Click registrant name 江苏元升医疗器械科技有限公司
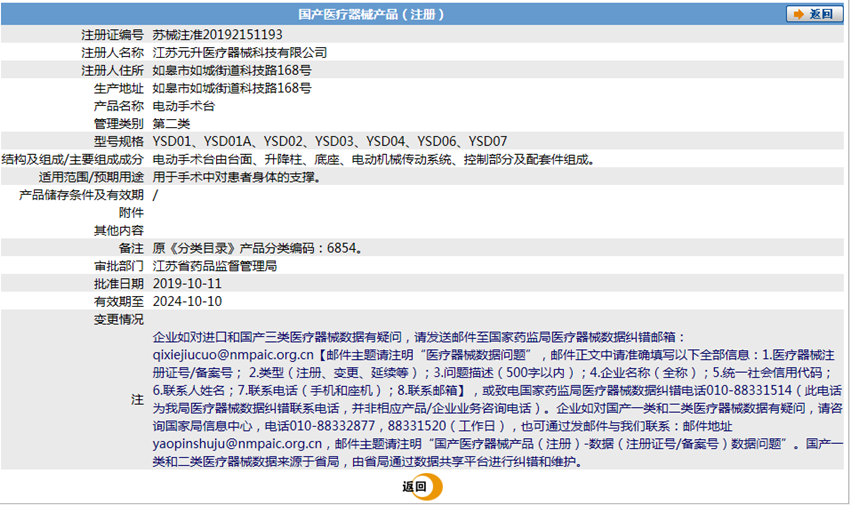This screenshot has height=505, width=850. [x=240, y=53]
